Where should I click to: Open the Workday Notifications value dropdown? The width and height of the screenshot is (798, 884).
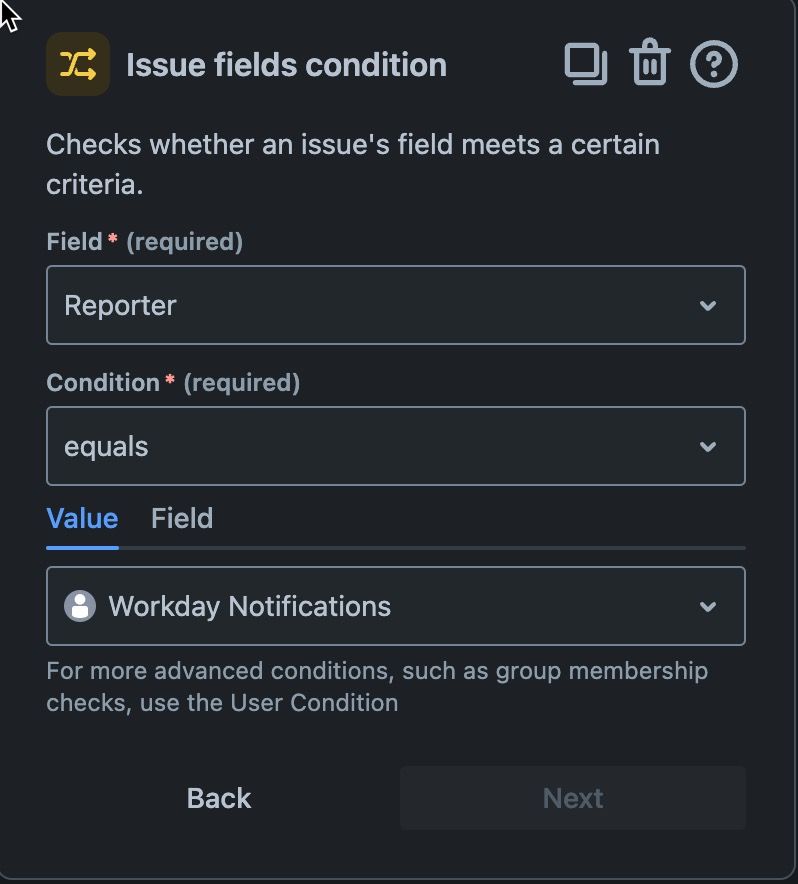(x=380, y=606)
